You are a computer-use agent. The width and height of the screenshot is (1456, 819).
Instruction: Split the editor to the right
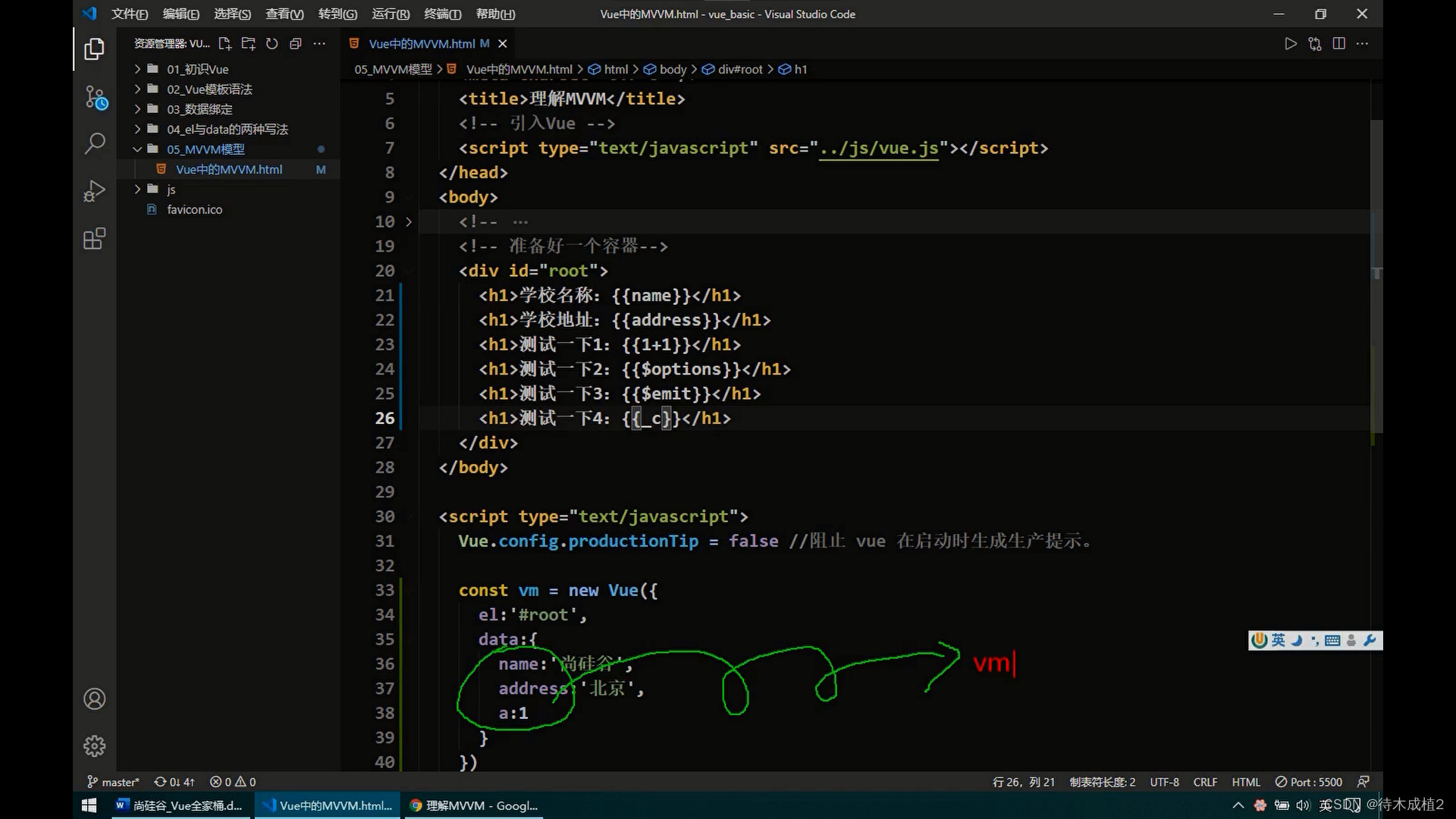[1339, 44]
